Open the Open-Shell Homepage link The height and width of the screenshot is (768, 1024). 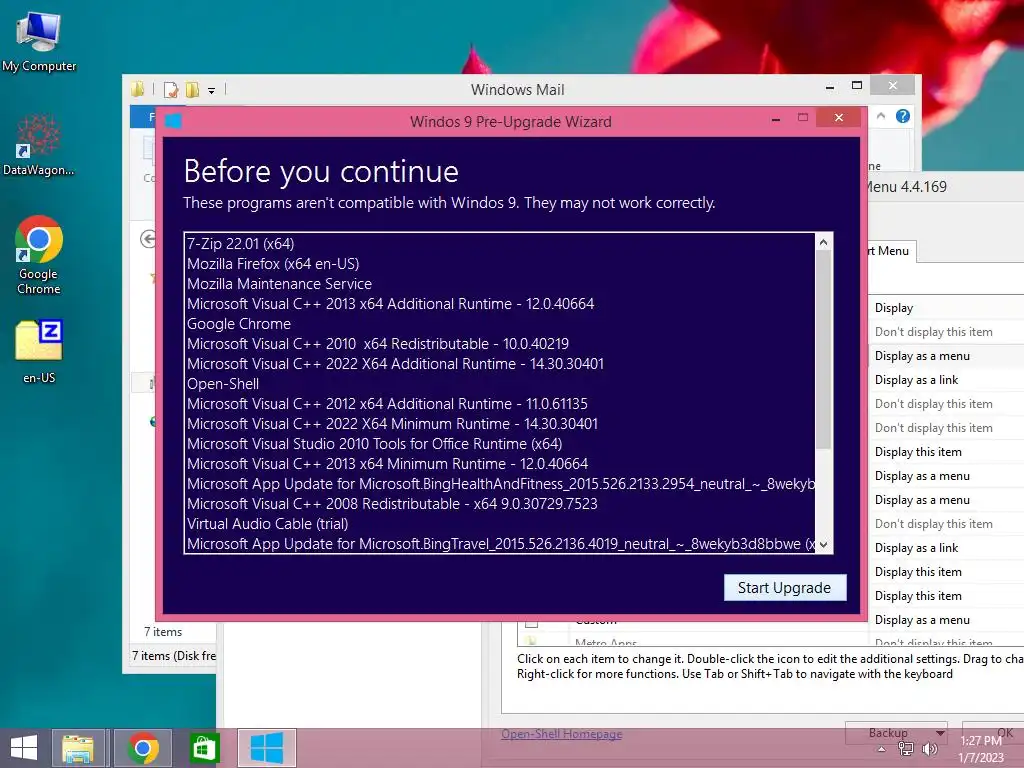click(562, 734)
